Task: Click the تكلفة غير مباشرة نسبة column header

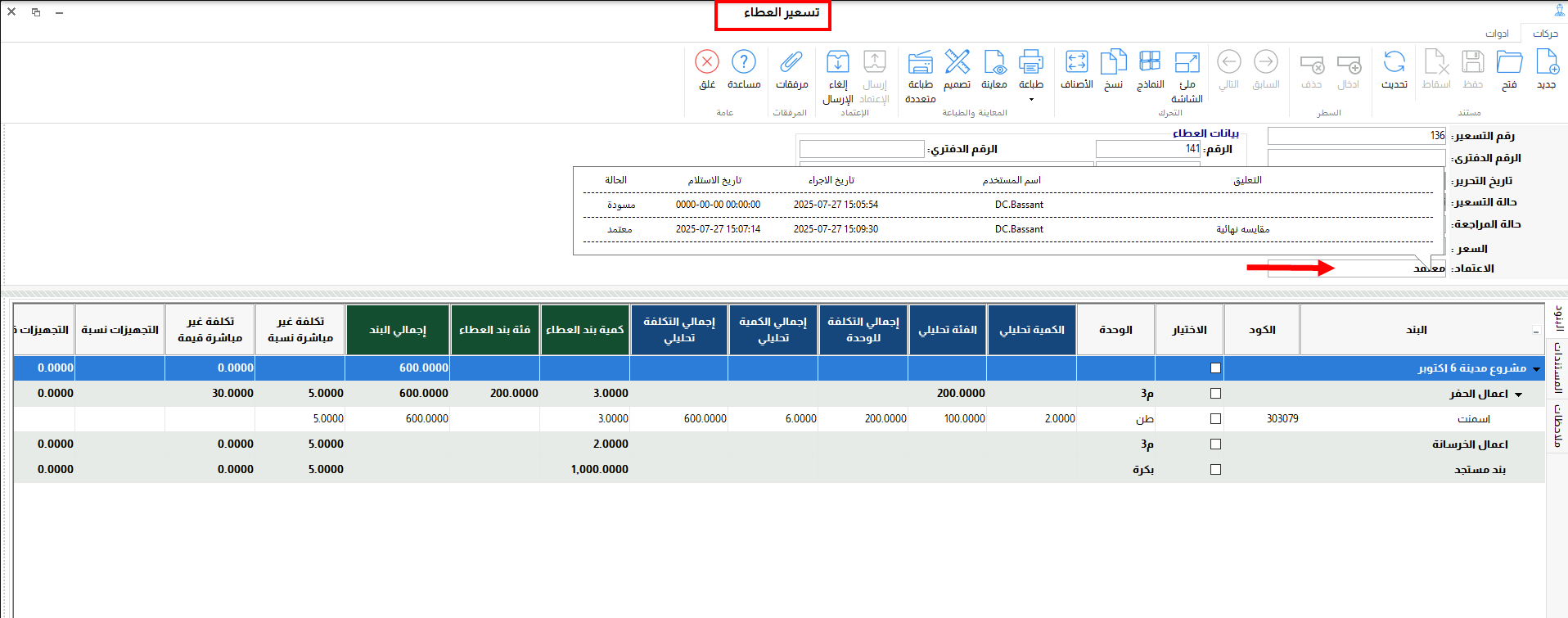Action: click(x=300, y=330)
